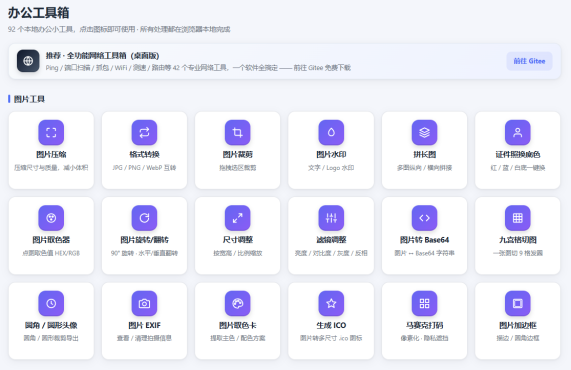Click the 90° 旋转 · 水平/垂直翻转 description

[x=144, y=253]
